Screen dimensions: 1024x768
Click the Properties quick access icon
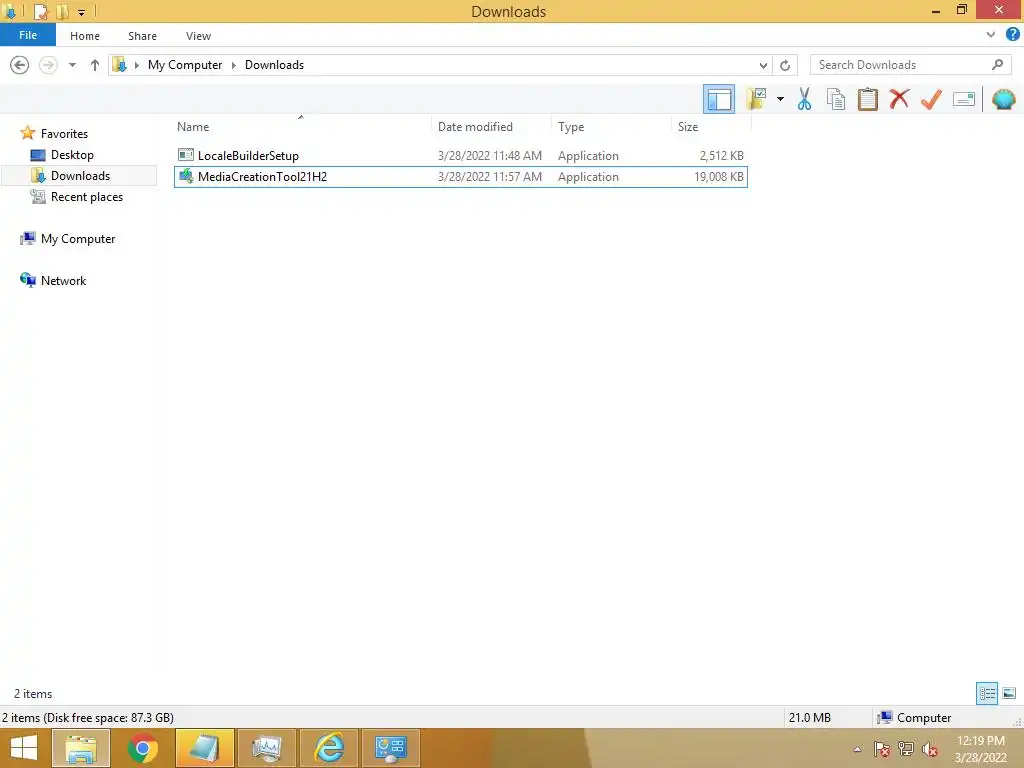[x=41, y=11]
